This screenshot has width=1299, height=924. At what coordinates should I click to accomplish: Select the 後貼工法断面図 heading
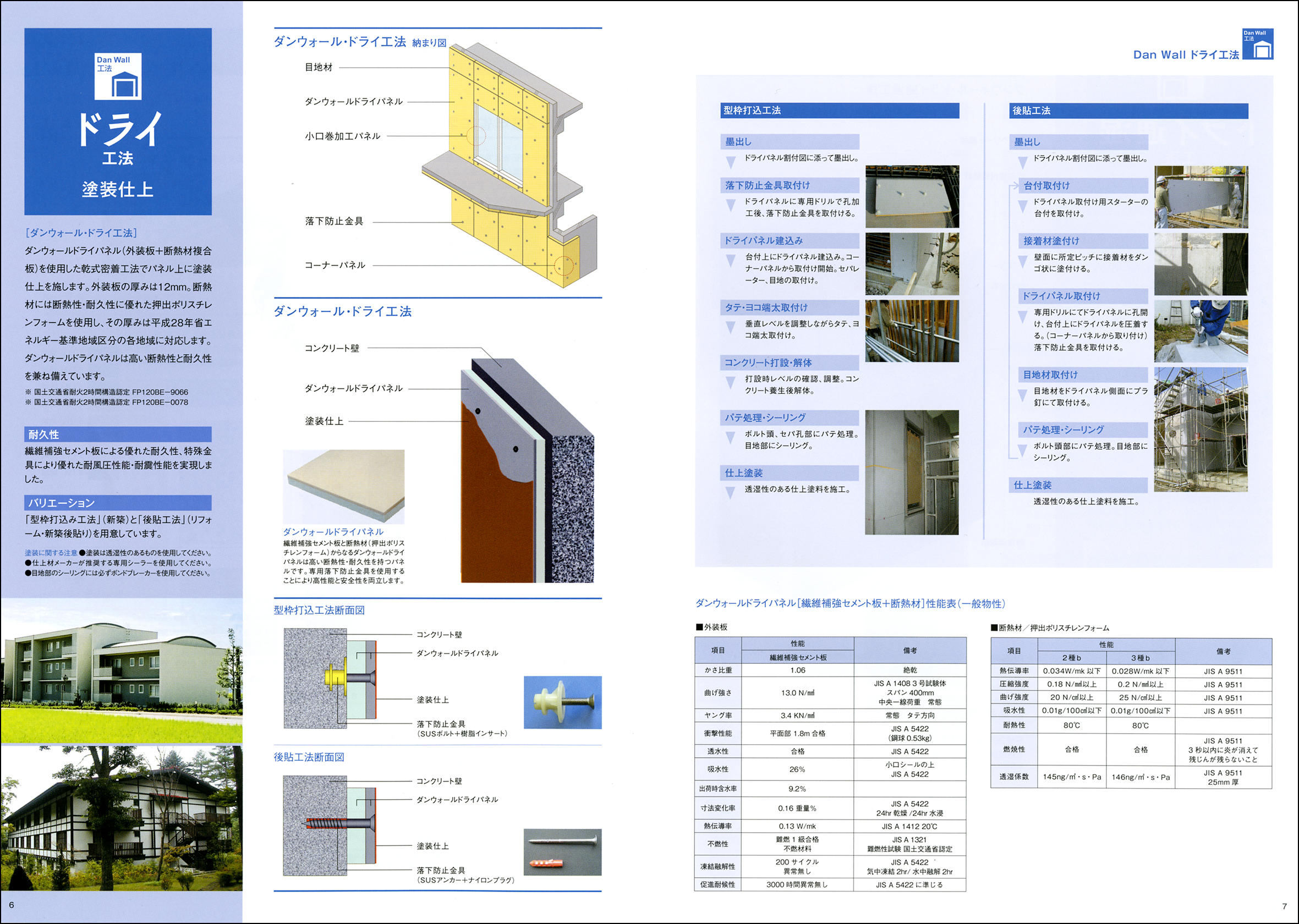[309, 757]
